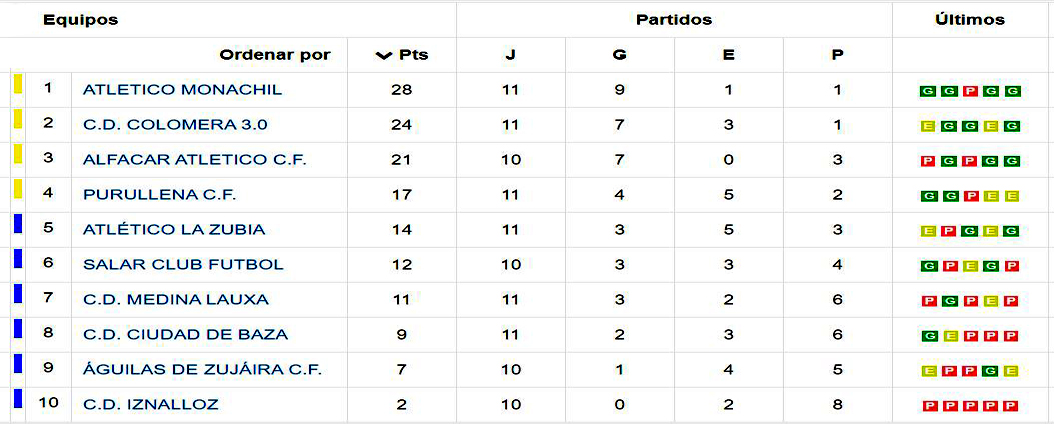Viewport: 1054px width, 424px height.
Task: Click the Equipos header label
Action: click(80, 19)
